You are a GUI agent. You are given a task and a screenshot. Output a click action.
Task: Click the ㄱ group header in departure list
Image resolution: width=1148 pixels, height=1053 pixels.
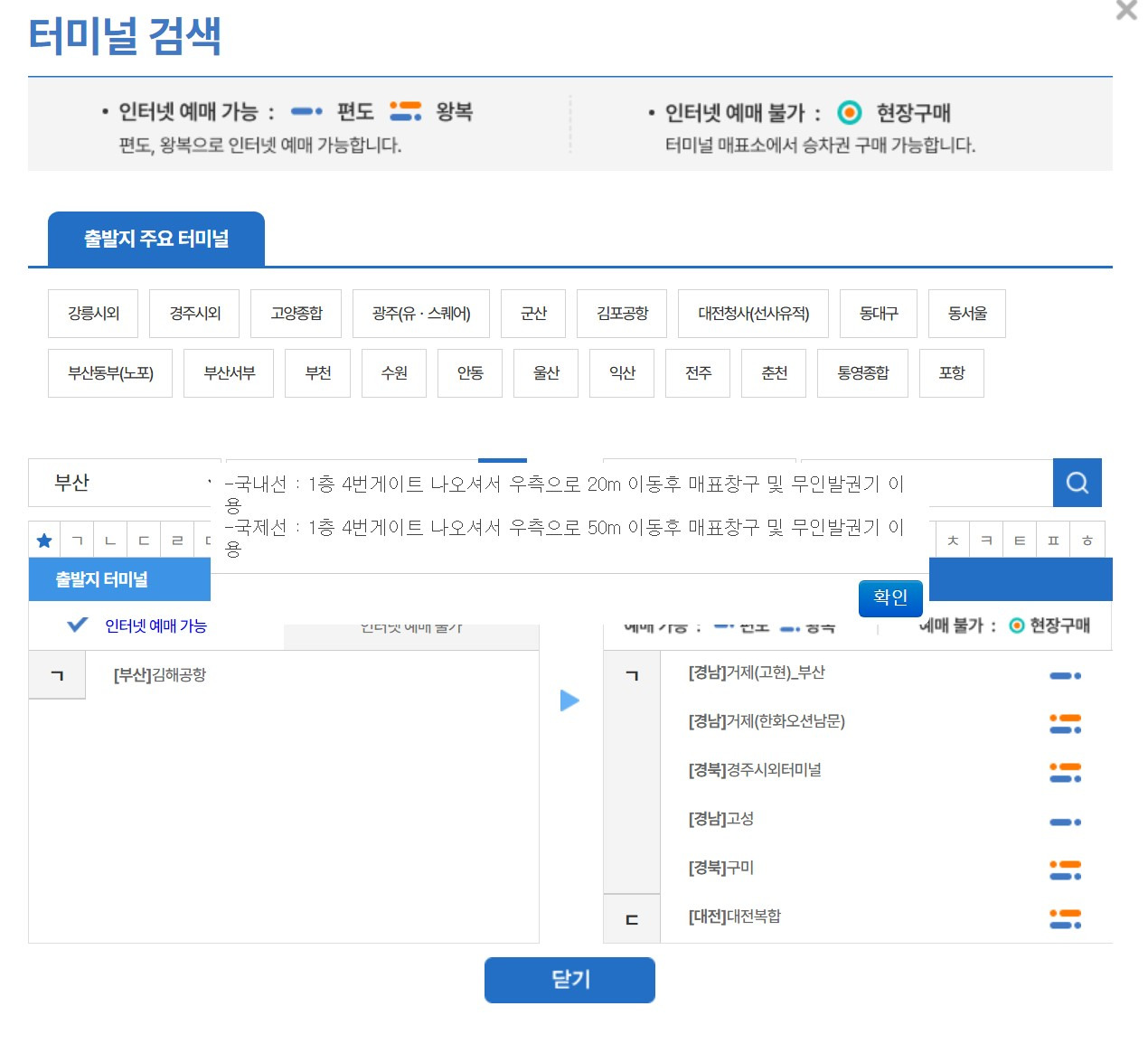pyautogui.click(x=57, y=675)
